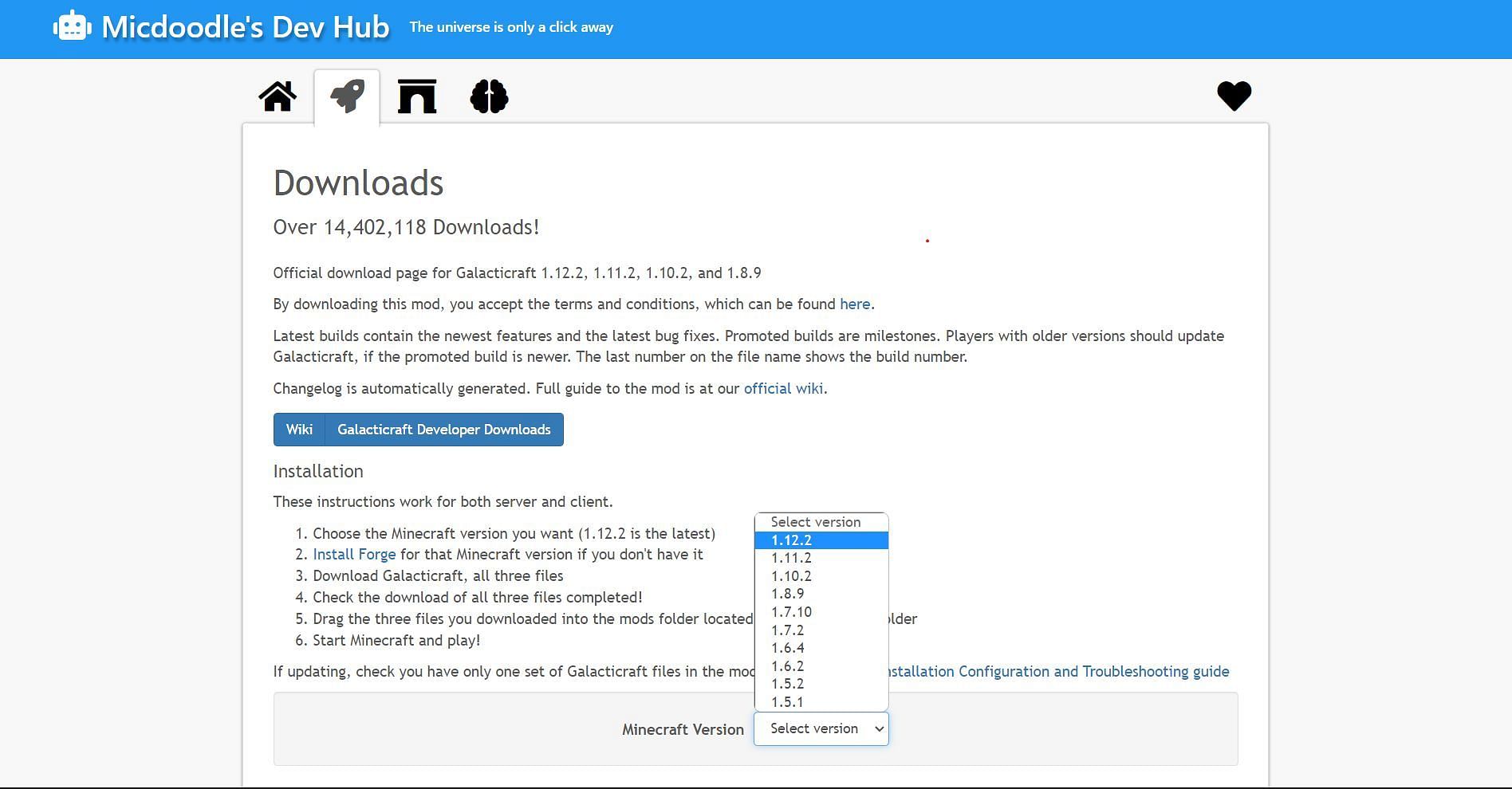
Task: Click the Wiki button
Action: tap(299, 430)
